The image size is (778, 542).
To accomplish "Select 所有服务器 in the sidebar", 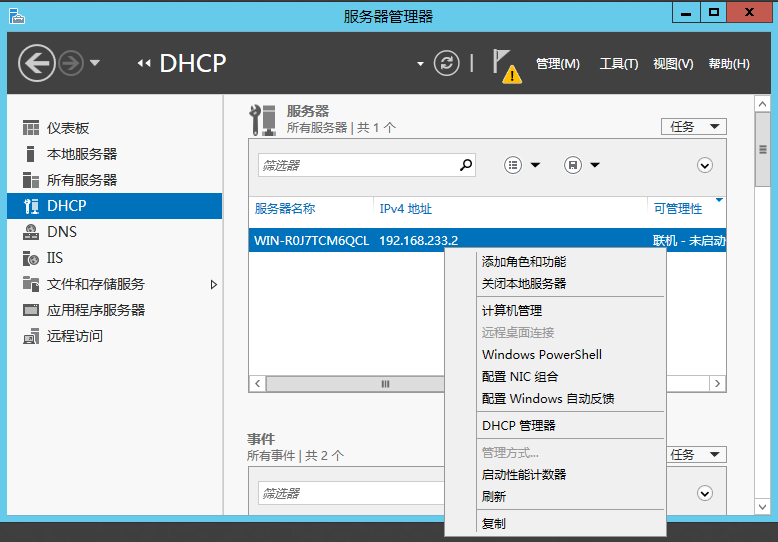I will click(x=115, y=180).
